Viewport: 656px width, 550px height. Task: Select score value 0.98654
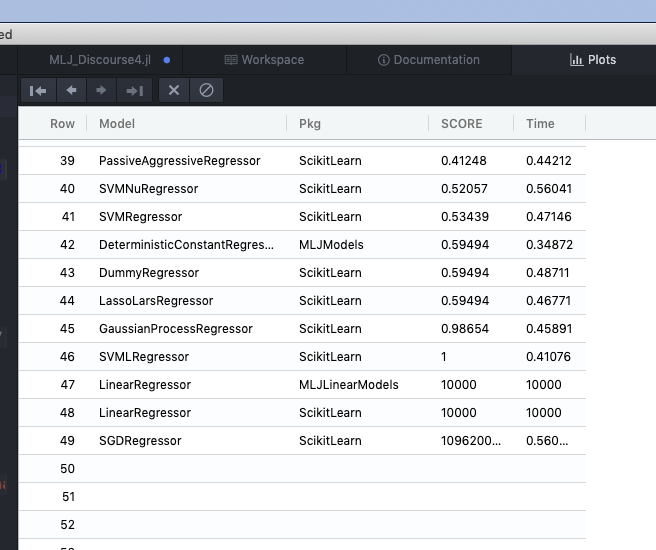465,329
